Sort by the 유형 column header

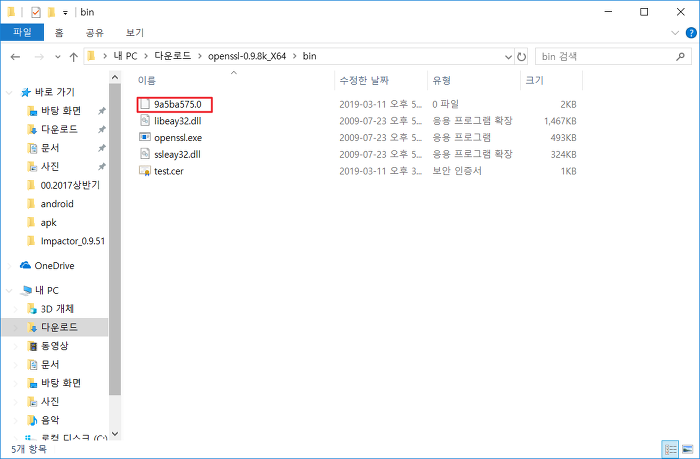click(442, 80)
